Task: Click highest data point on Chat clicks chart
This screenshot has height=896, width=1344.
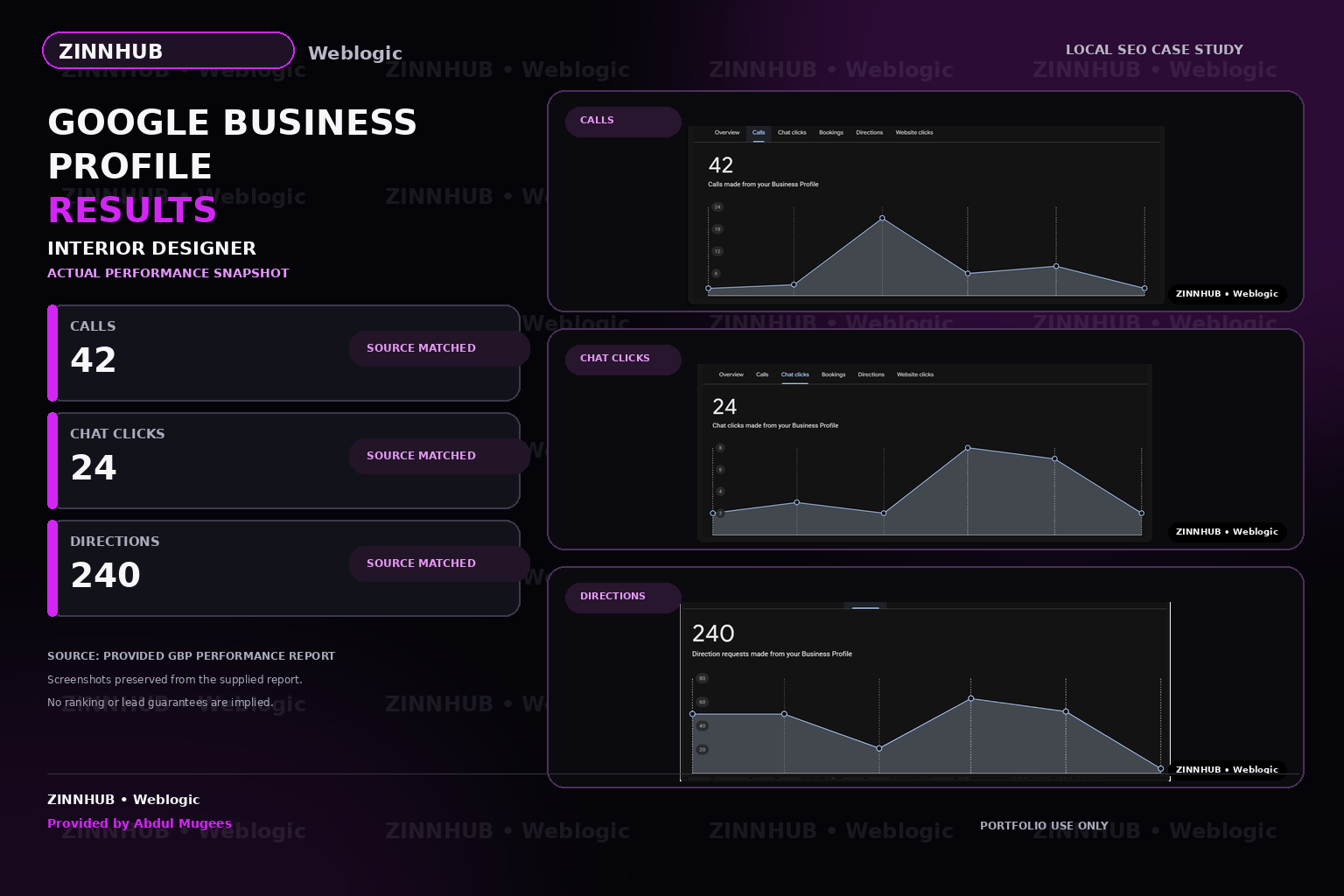Action: [968, 448]
